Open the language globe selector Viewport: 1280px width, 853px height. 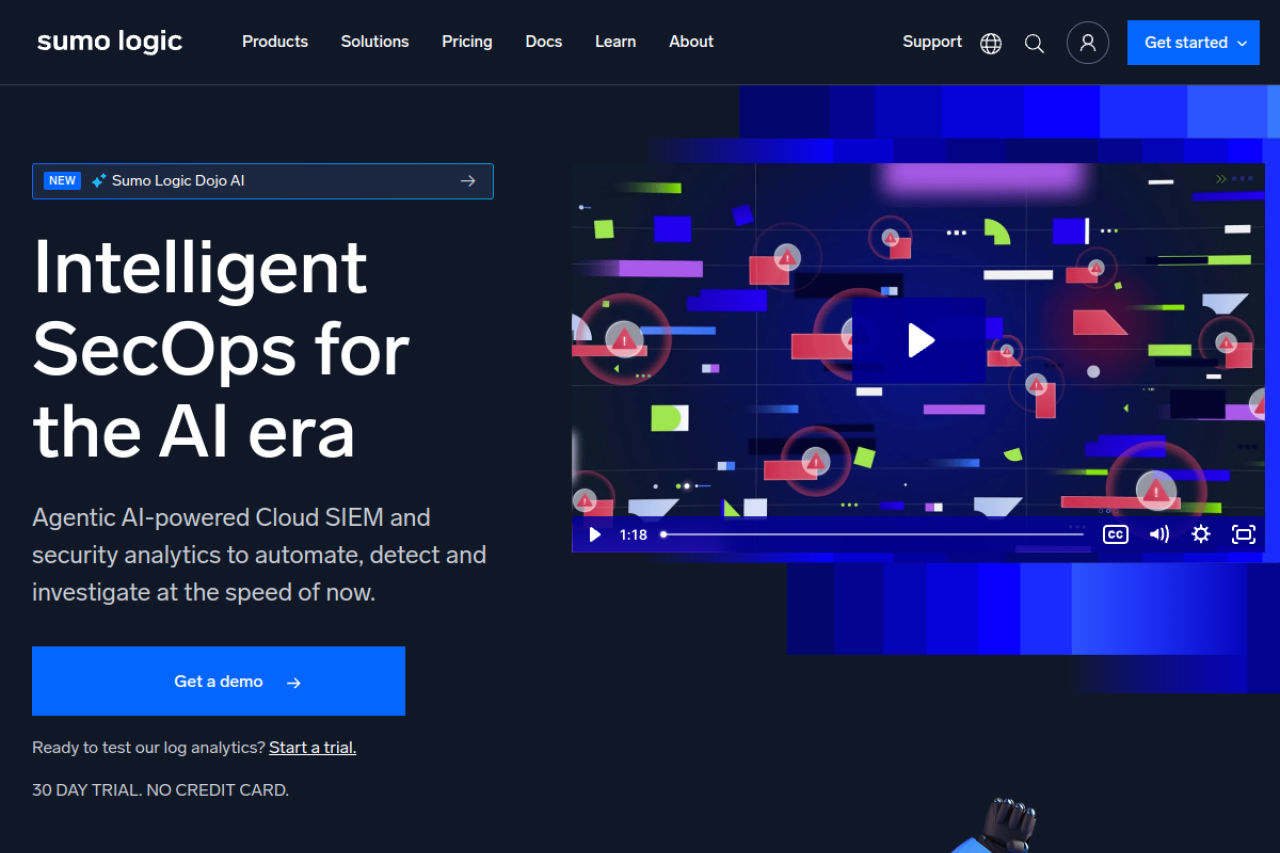tap(990, 43)
